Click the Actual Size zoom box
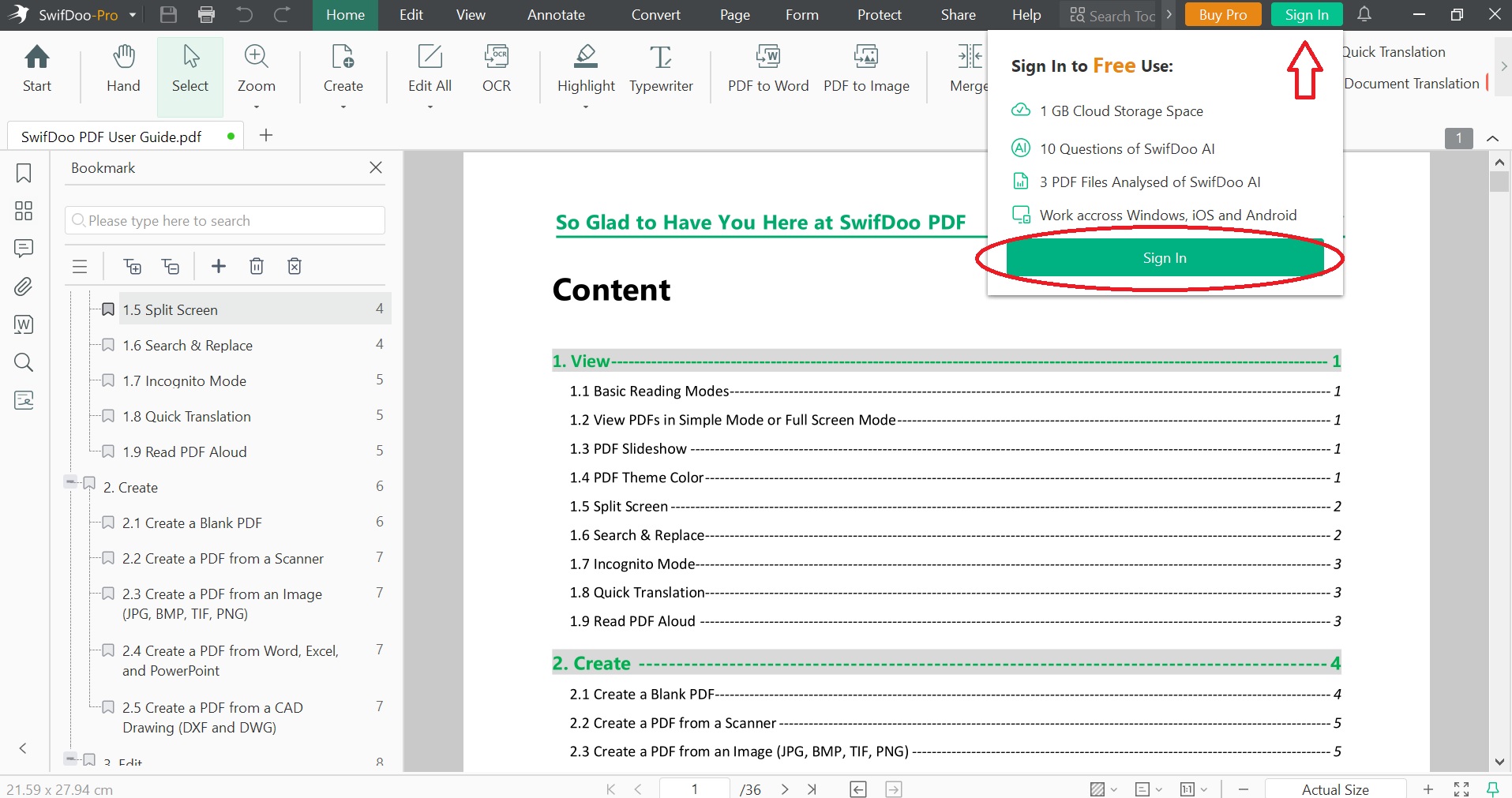The height and width of the screenshot is (798, 1512). (x=1335, y=789)
